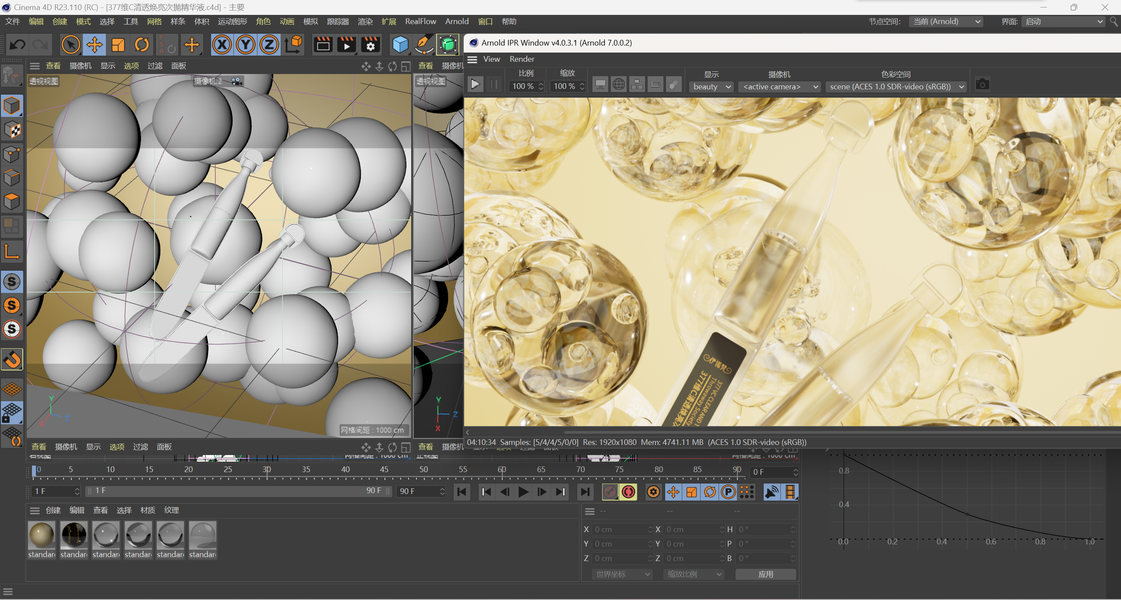
Task: Activate the Rotate tool
Action: click(142, 45)
